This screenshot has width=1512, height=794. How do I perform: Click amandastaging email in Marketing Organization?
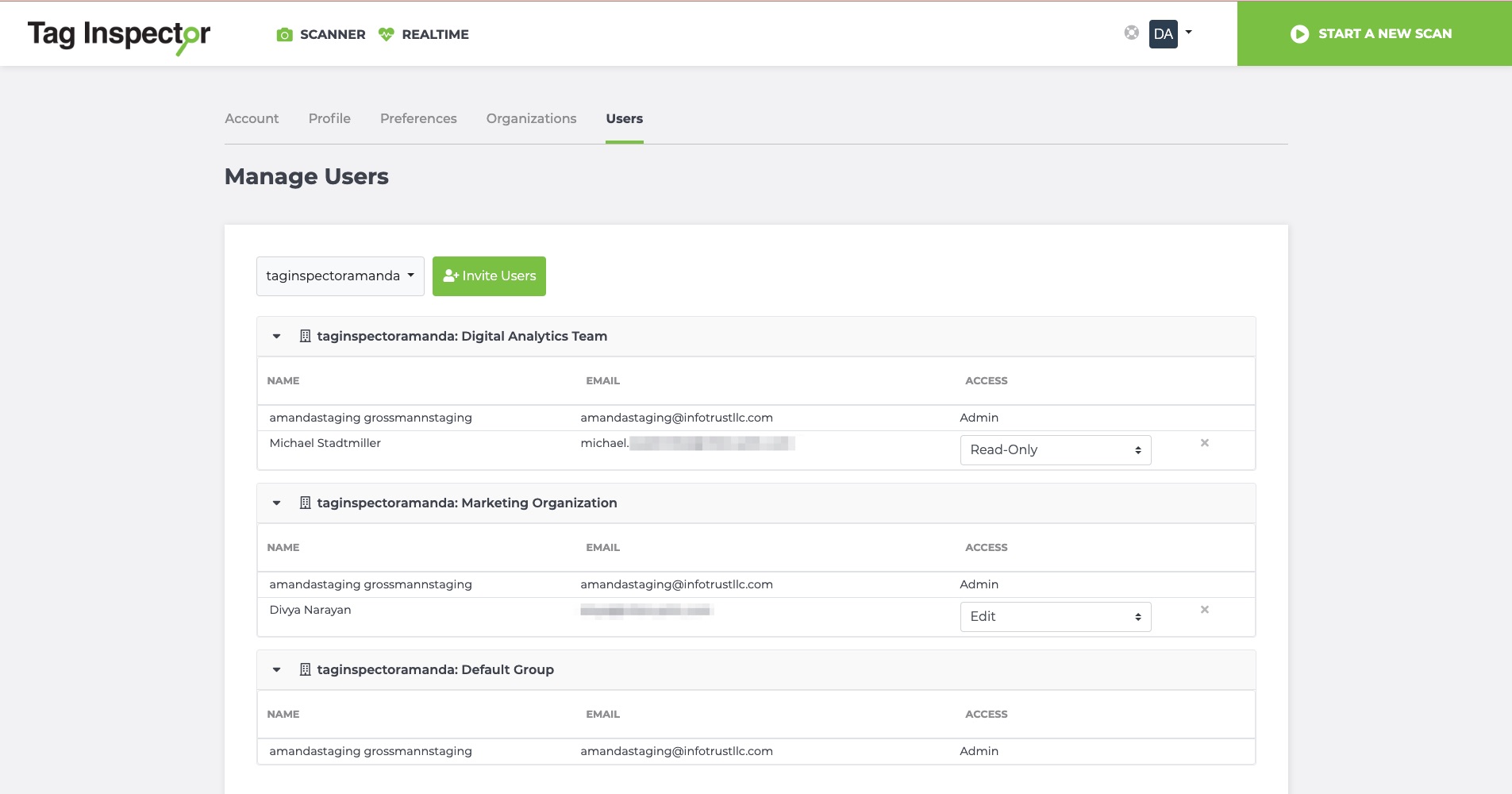point(676,584)
